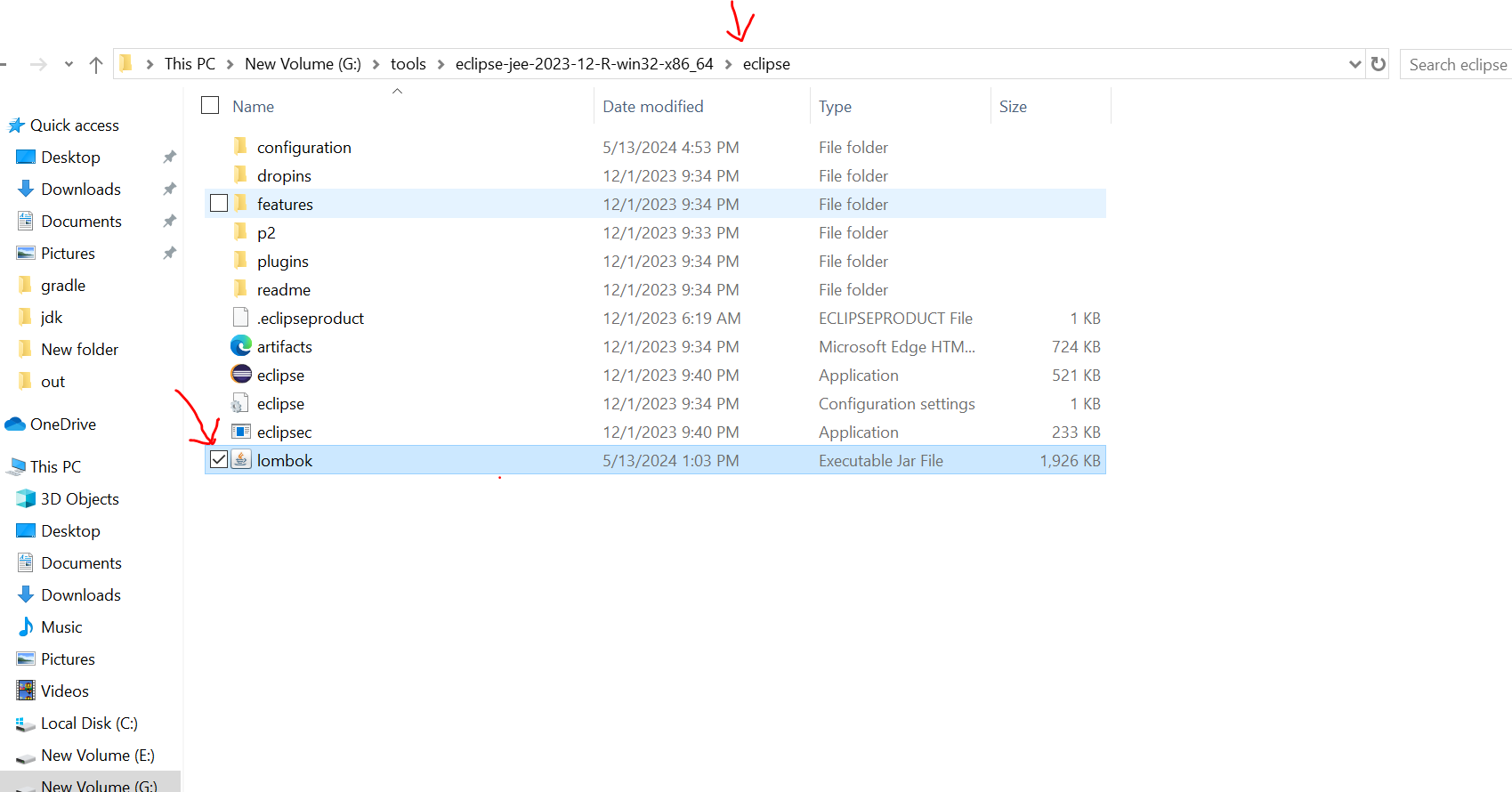This screenshot has width=1512, height=792.
Task: Open Desktop under This PC
Action: 70,531
